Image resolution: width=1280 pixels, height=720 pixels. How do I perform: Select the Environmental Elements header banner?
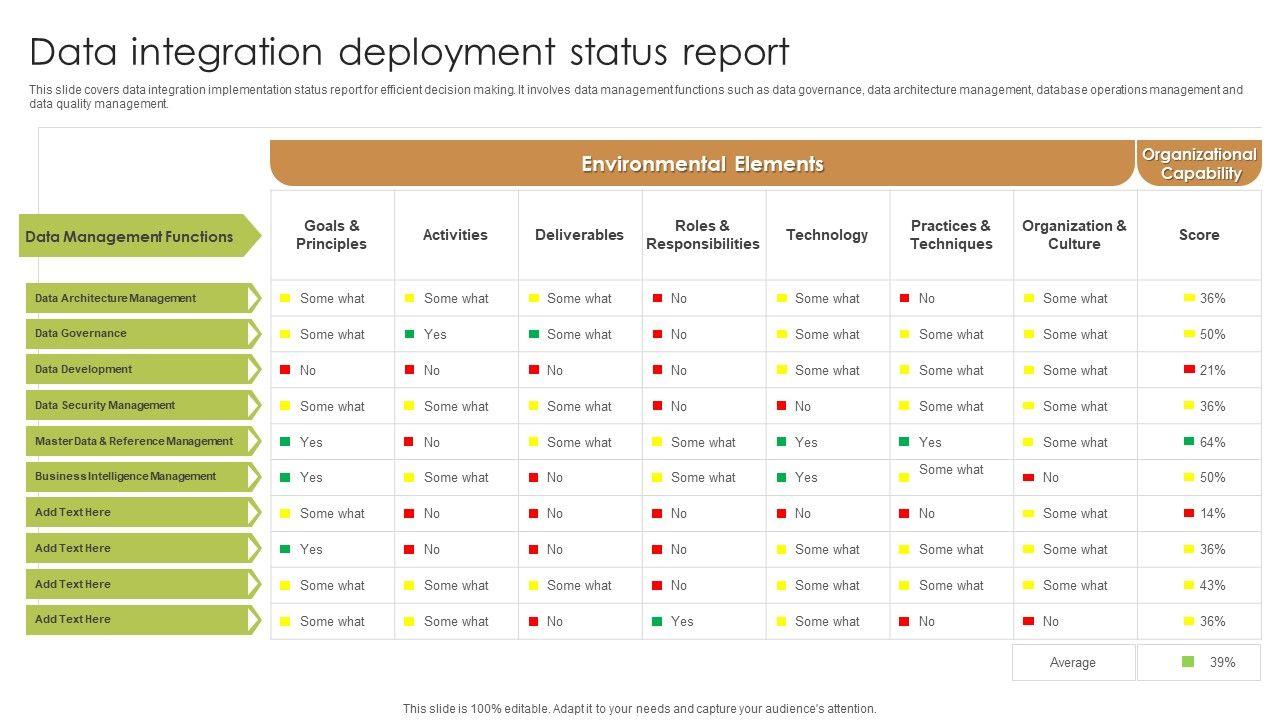(702, 164)
